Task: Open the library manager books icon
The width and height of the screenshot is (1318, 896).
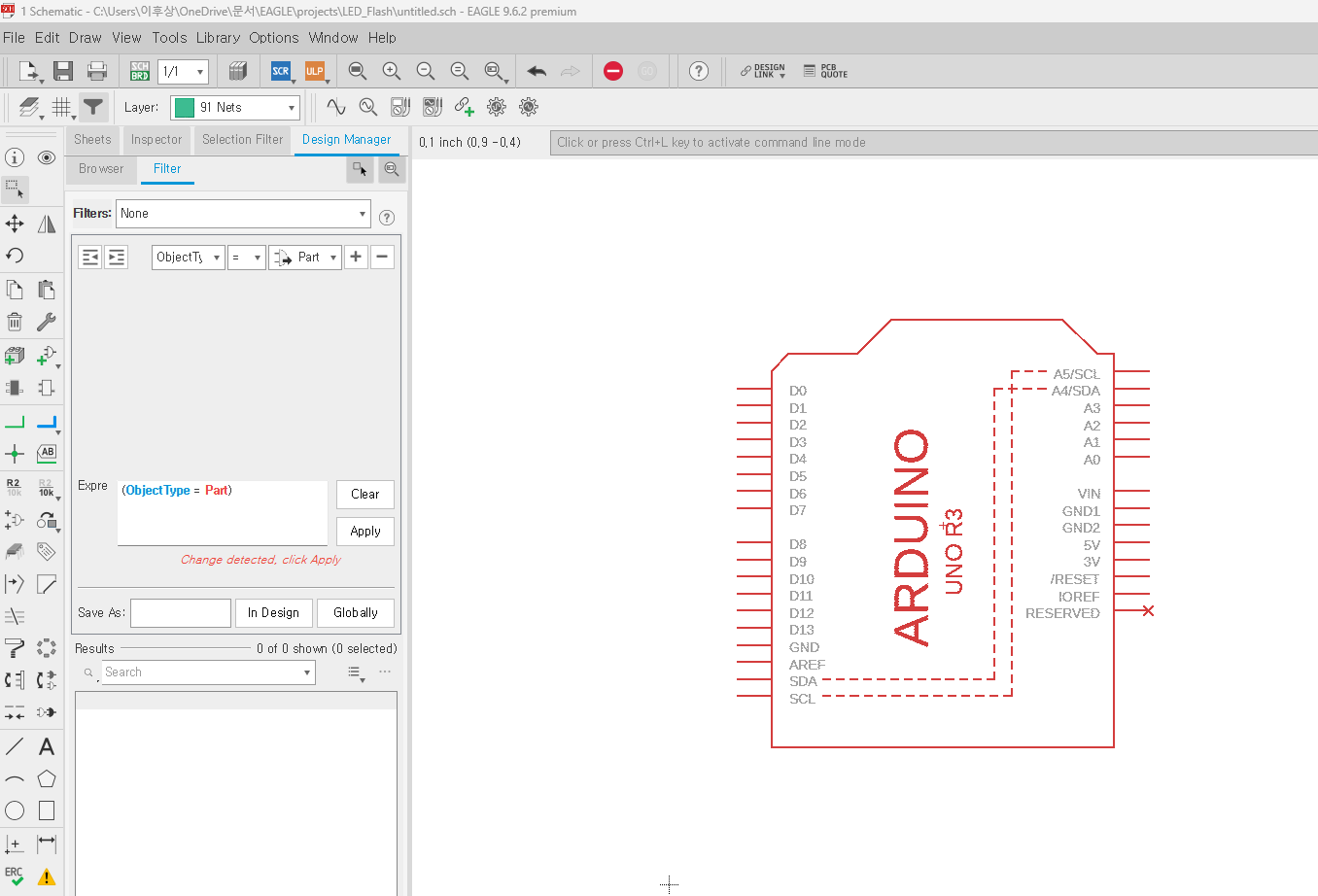Action: 238,71
